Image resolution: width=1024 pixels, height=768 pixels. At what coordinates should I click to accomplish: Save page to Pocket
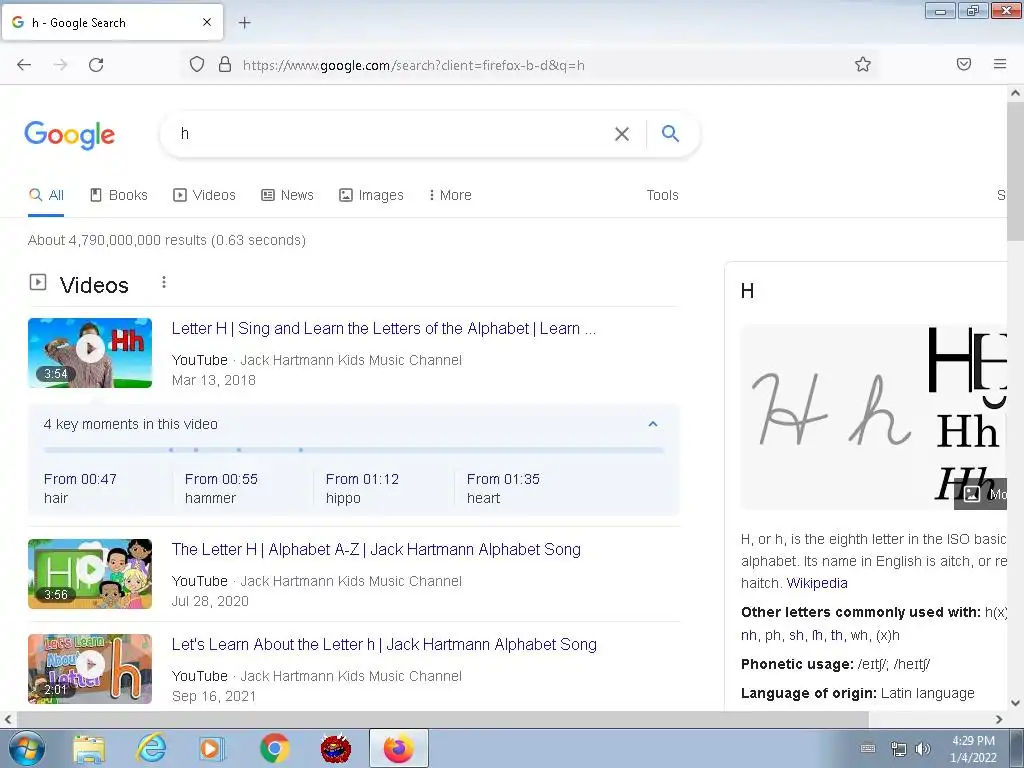[x=964, y=64]
